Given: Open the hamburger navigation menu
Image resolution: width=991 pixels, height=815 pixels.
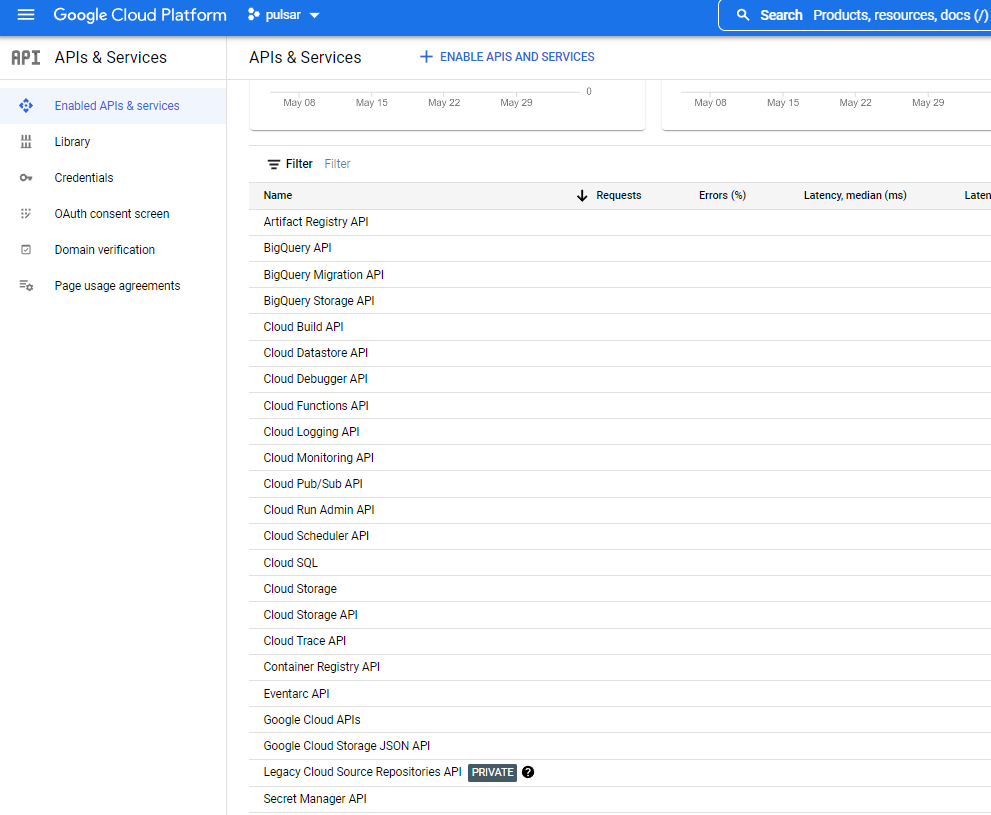Looking at the screenshot, I should (x=26, y=15).
